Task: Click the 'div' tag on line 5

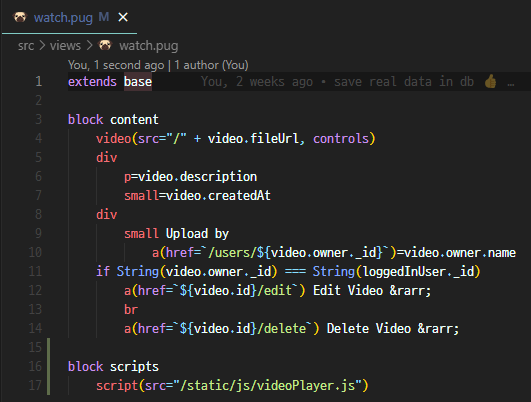Action: [107, 157]
